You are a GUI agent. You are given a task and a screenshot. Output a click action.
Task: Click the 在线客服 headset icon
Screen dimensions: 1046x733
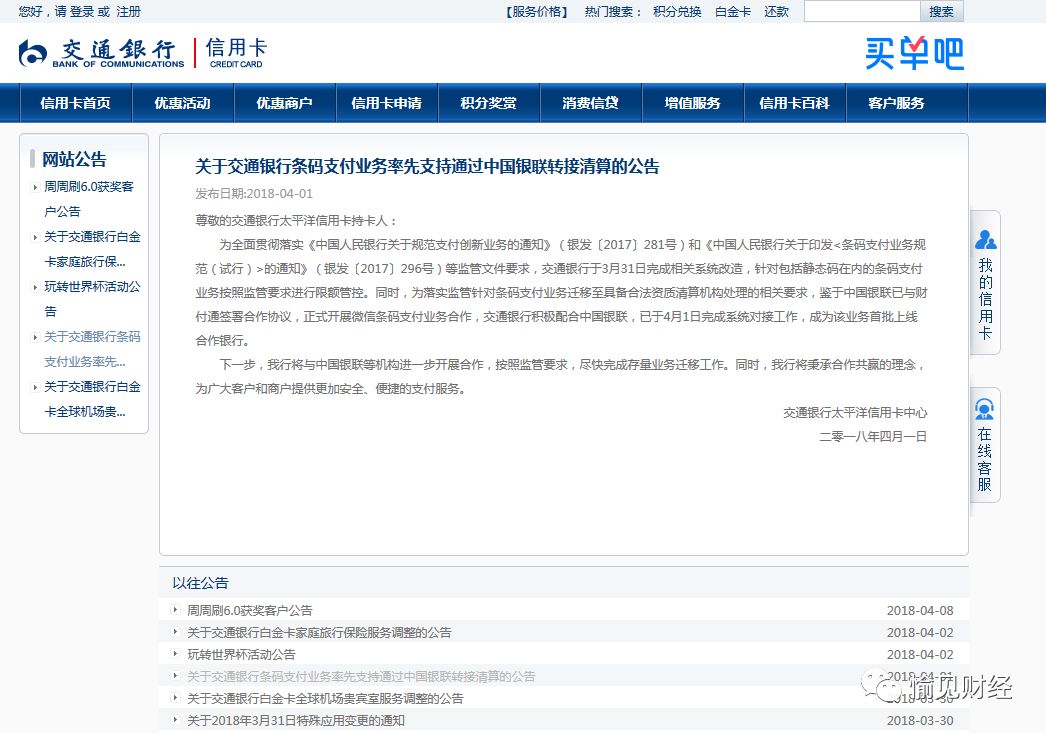985,409
